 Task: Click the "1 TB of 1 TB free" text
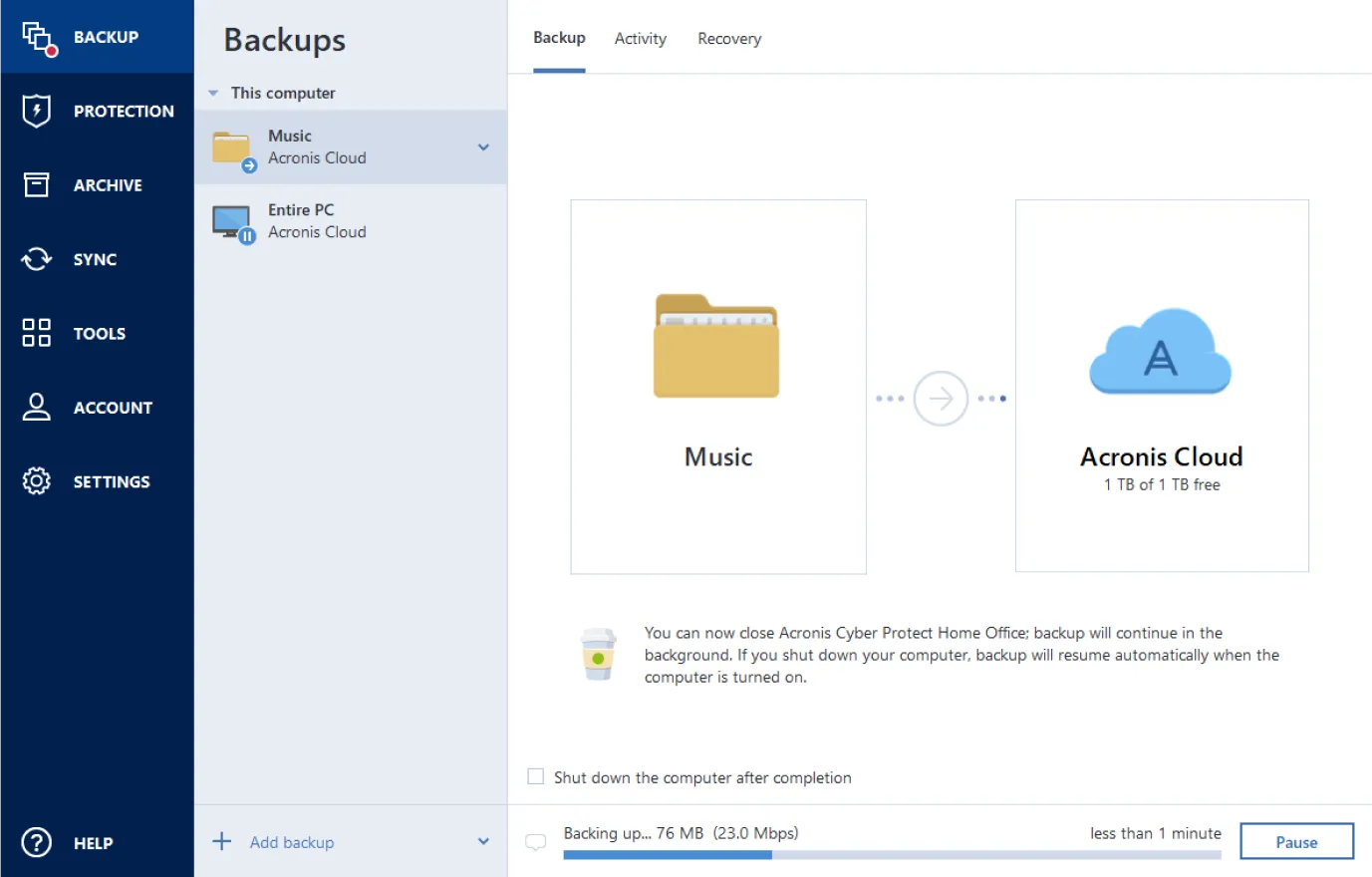tap(1162, 484)
